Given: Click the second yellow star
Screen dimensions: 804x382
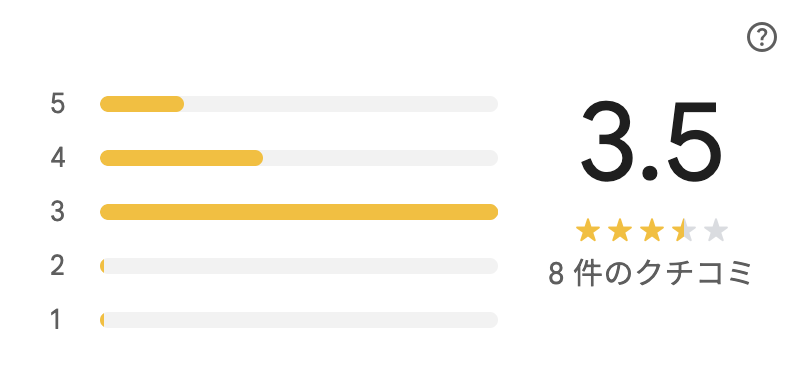Looking at the screenshot, I should [620, 230].
